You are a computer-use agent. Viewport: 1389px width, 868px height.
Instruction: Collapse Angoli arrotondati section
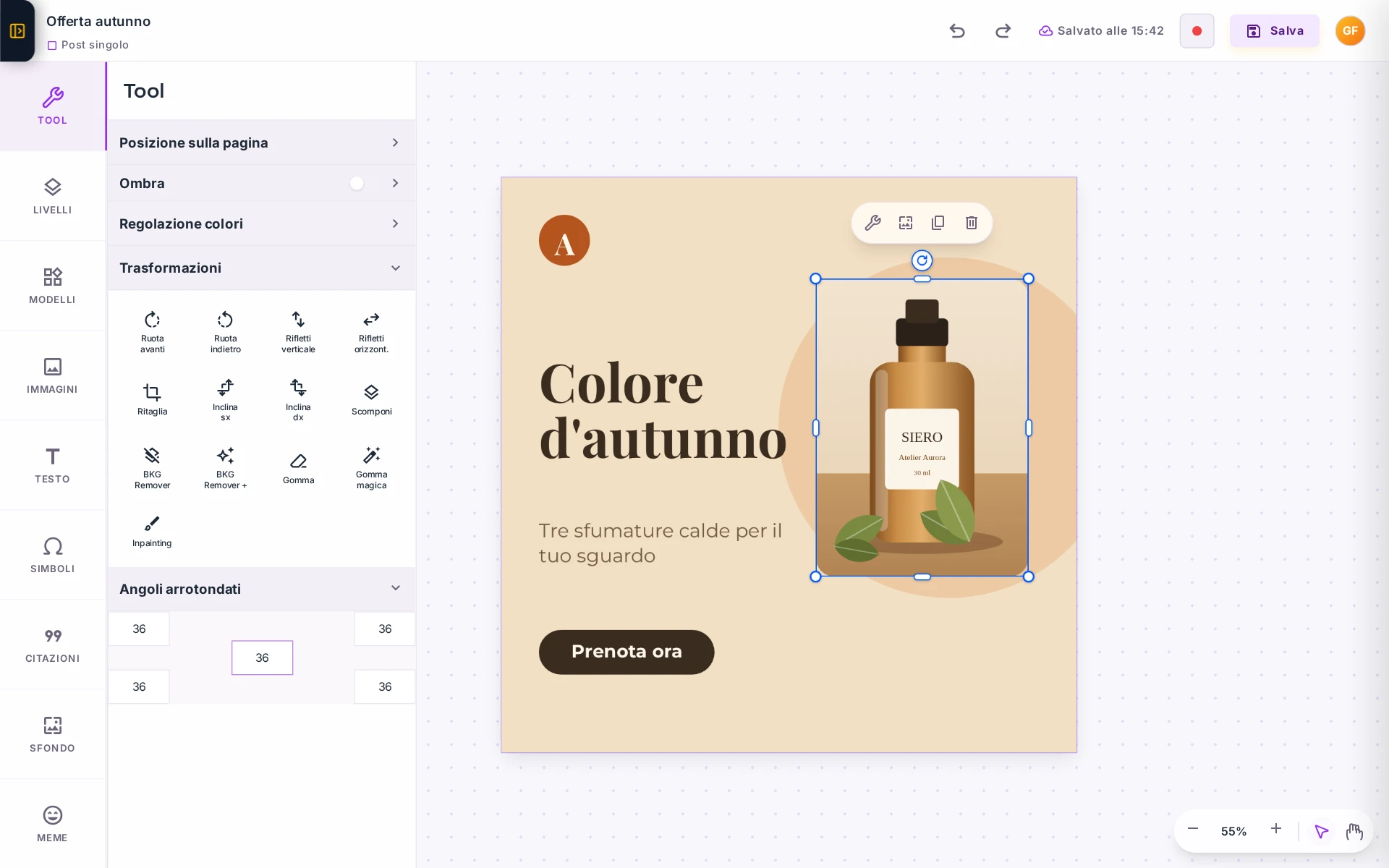coord(261,589)
